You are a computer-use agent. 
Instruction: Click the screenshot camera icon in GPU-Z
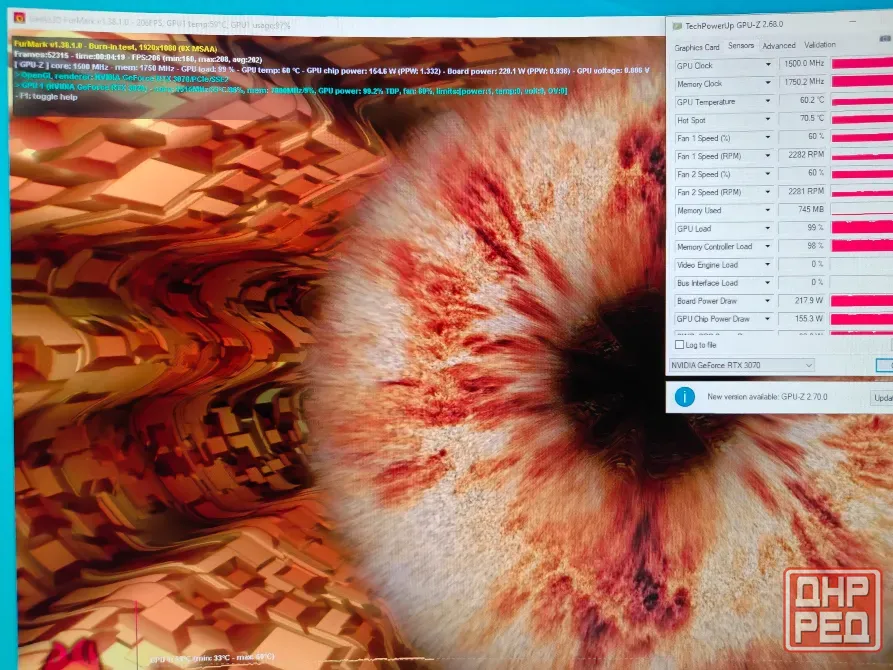pyautogui.click(x=885, y=38)
